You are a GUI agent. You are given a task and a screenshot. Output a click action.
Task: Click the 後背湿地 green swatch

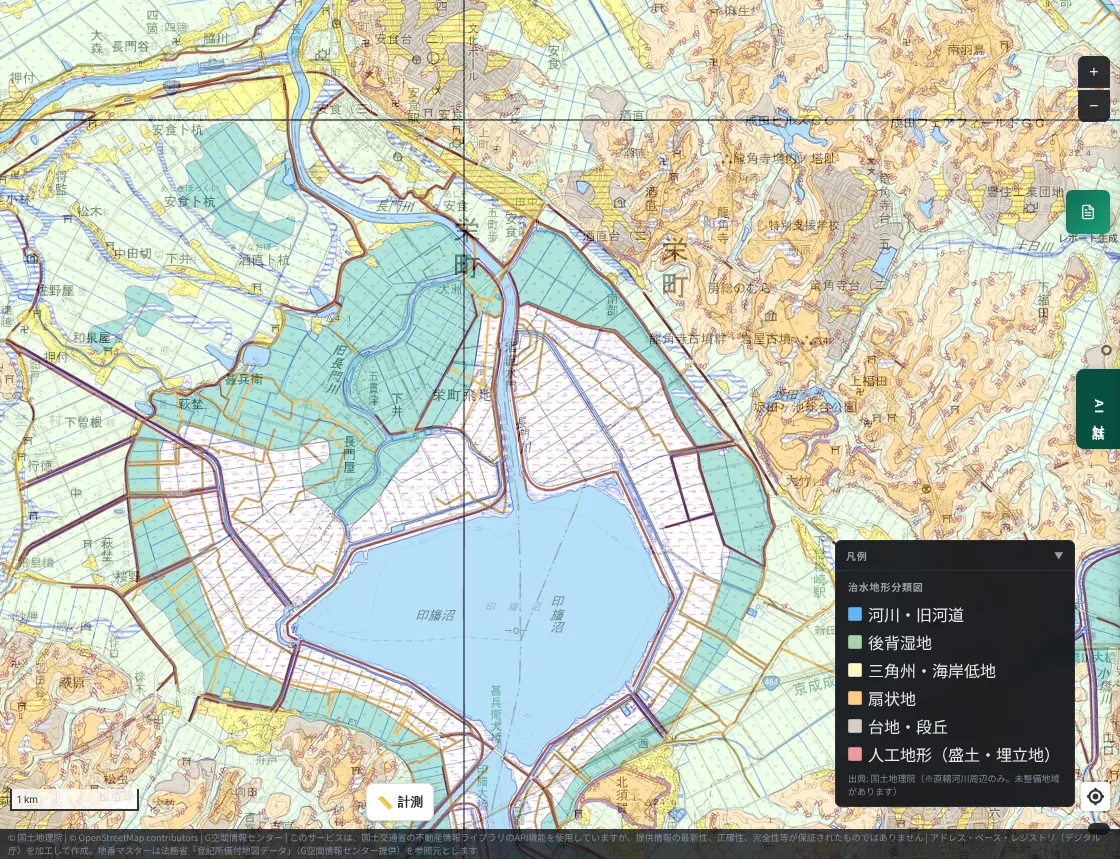(854, 643)
